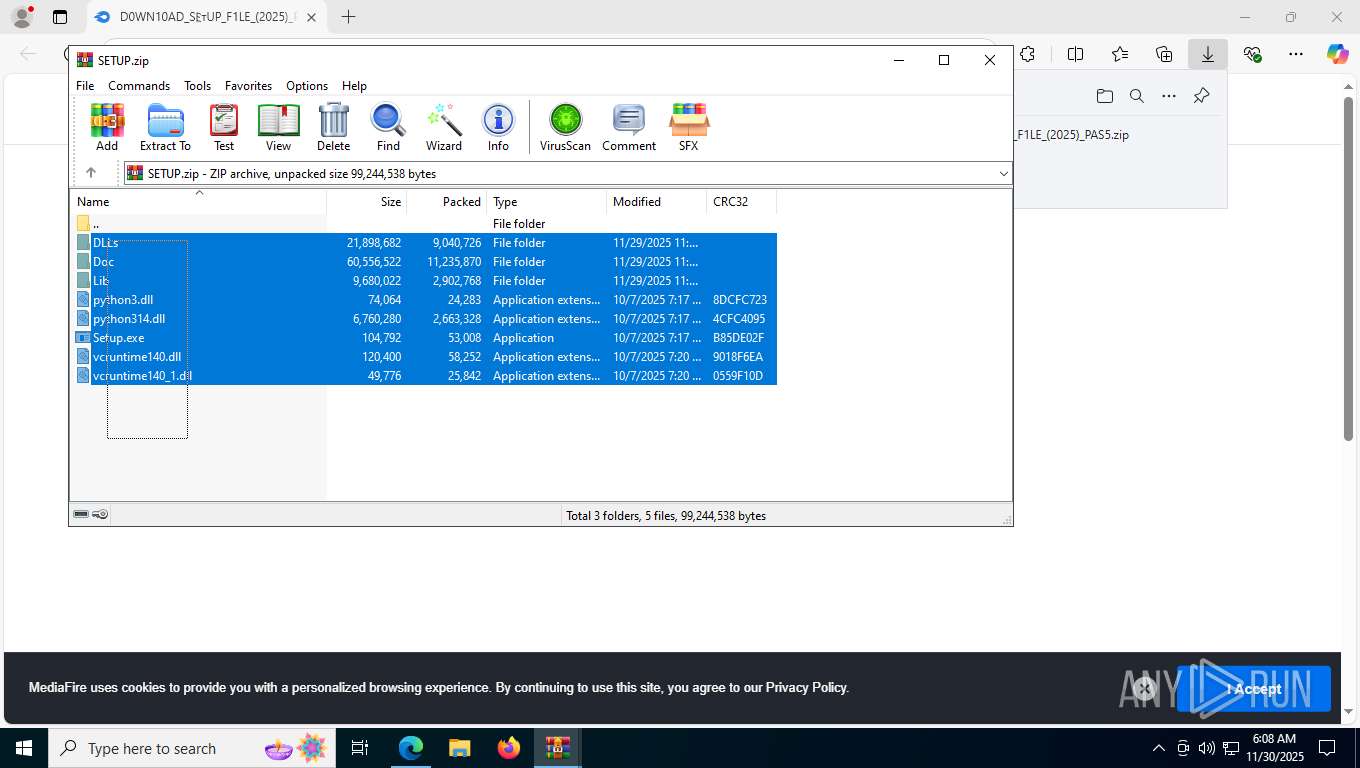Open Firefox from taskbar
The height and width of the screenshot is (768, 1360).
(x=509, y=748)
